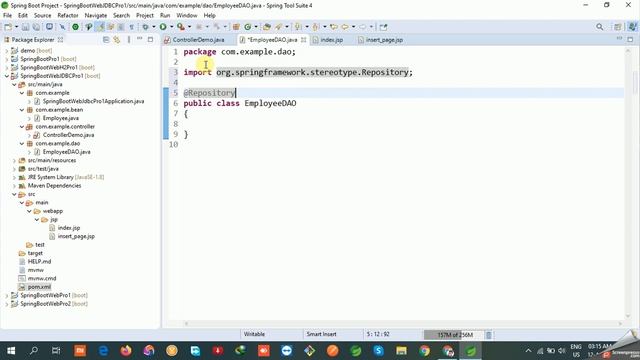Select mvnw.cmd in the project tree
Viewport: 640px width, 360px height.
point(42,278)
